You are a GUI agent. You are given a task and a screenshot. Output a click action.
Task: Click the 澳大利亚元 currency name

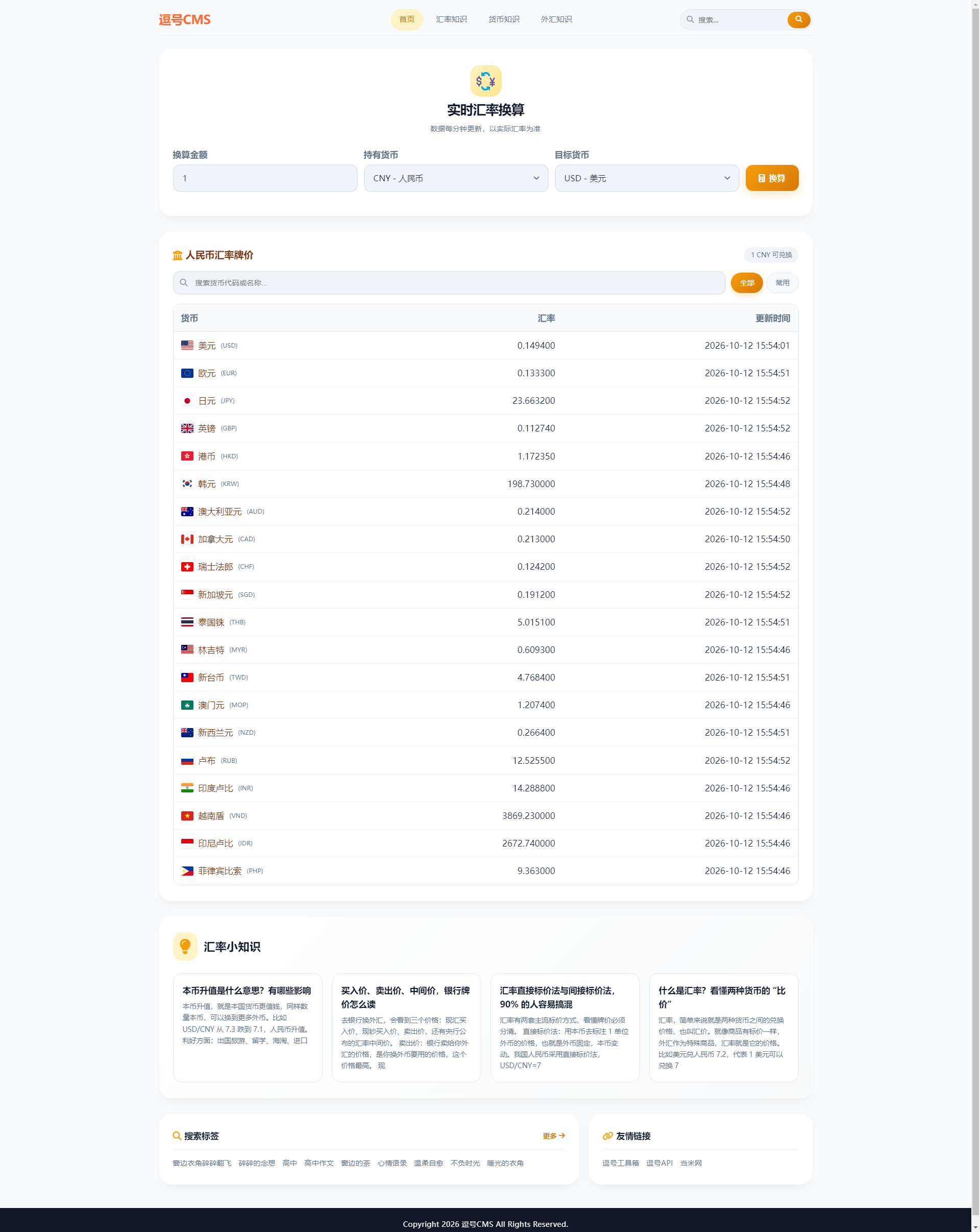[220, 512]
